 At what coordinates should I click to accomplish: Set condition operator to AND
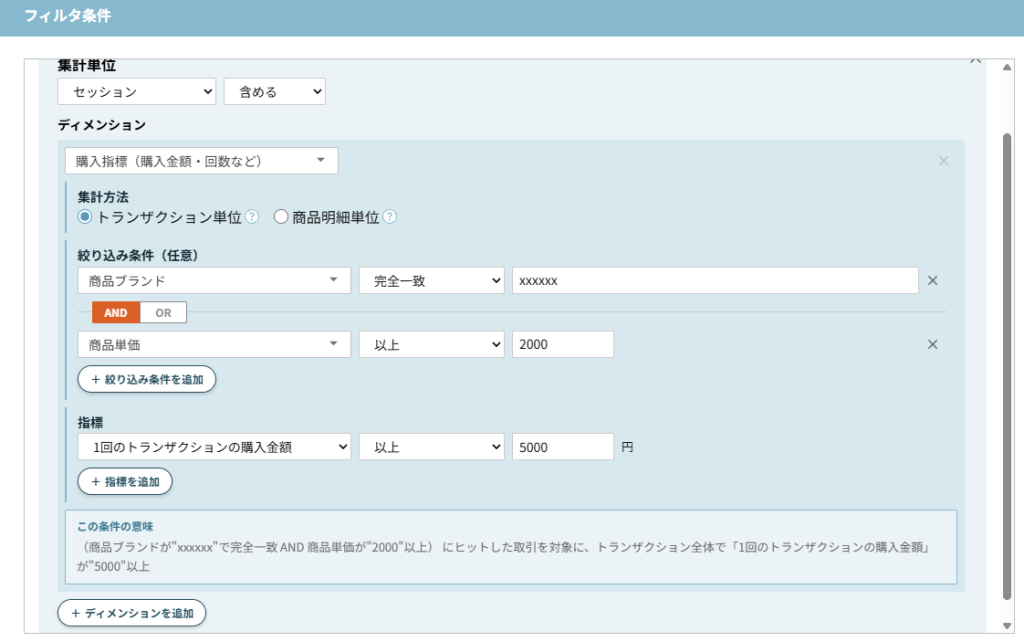pyautogui.click(x=116, y=313)
